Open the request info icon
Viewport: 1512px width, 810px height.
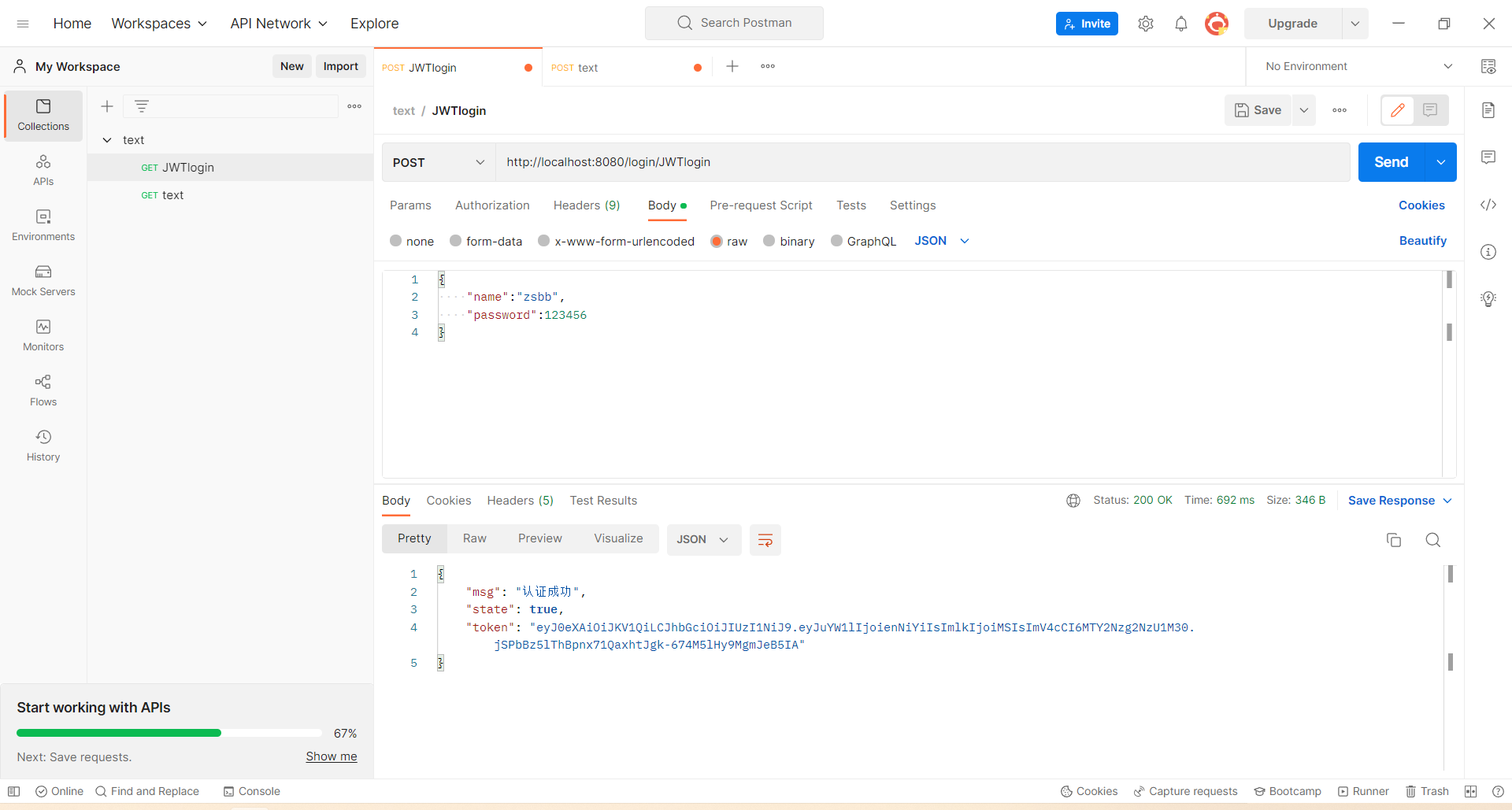tap(1488, 252)
